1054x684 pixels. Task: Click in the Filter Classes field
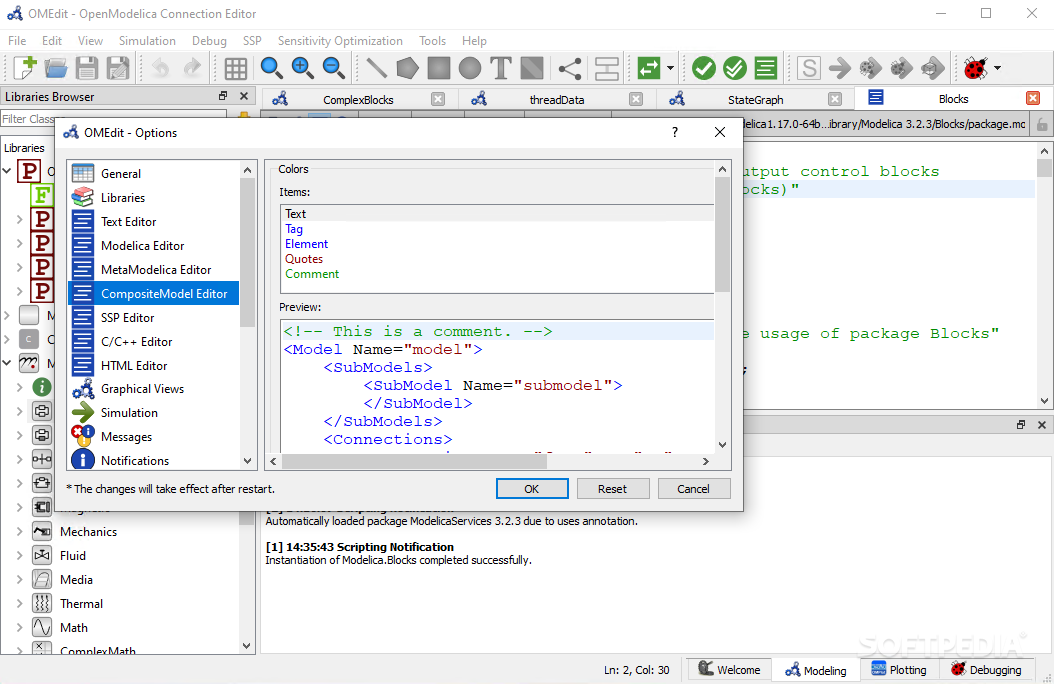114,119
